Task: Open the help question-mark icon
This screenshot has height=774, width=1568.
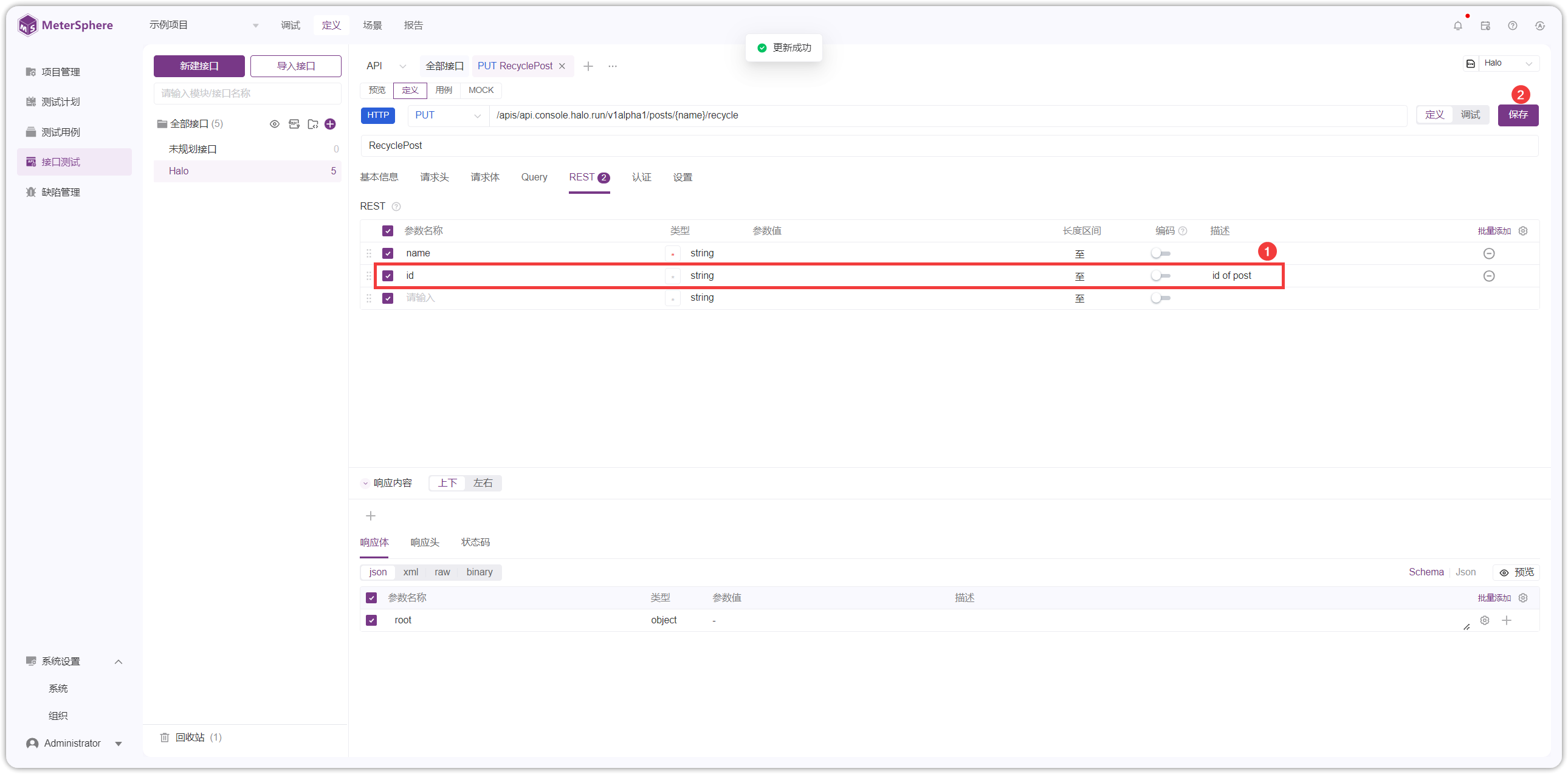Action: 1512,26
